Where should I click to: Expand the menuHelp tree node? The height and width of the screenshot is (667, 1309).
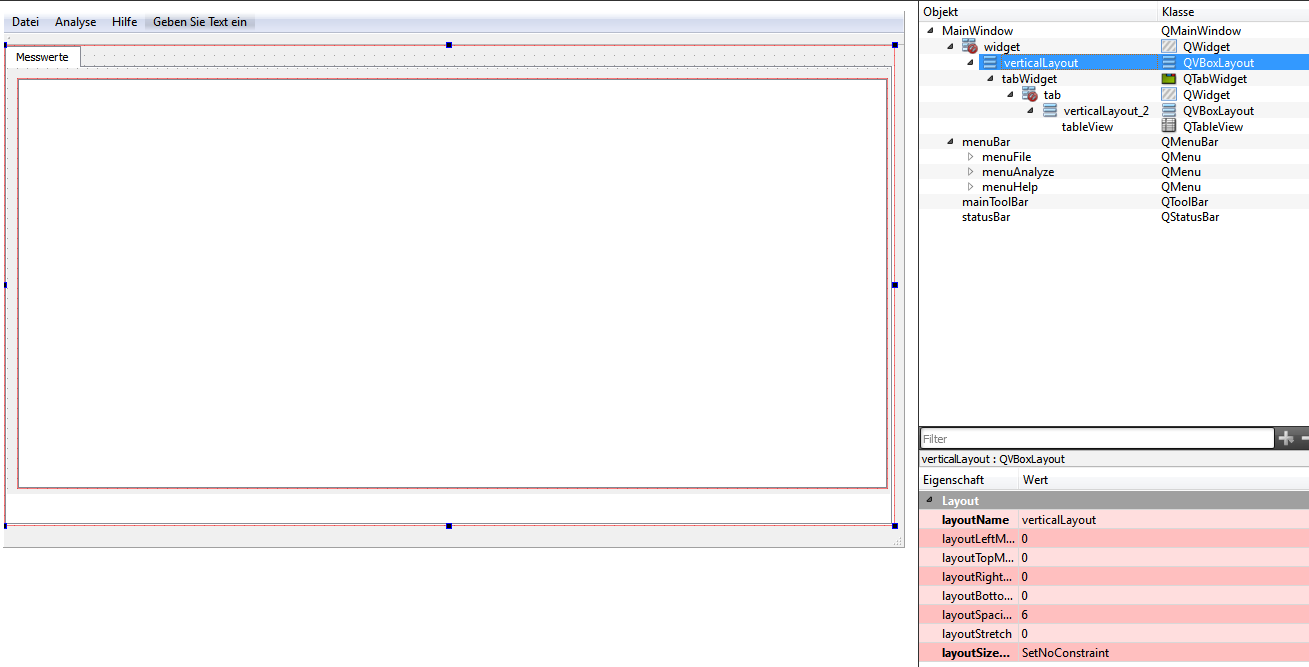click(x=970, y=187)
